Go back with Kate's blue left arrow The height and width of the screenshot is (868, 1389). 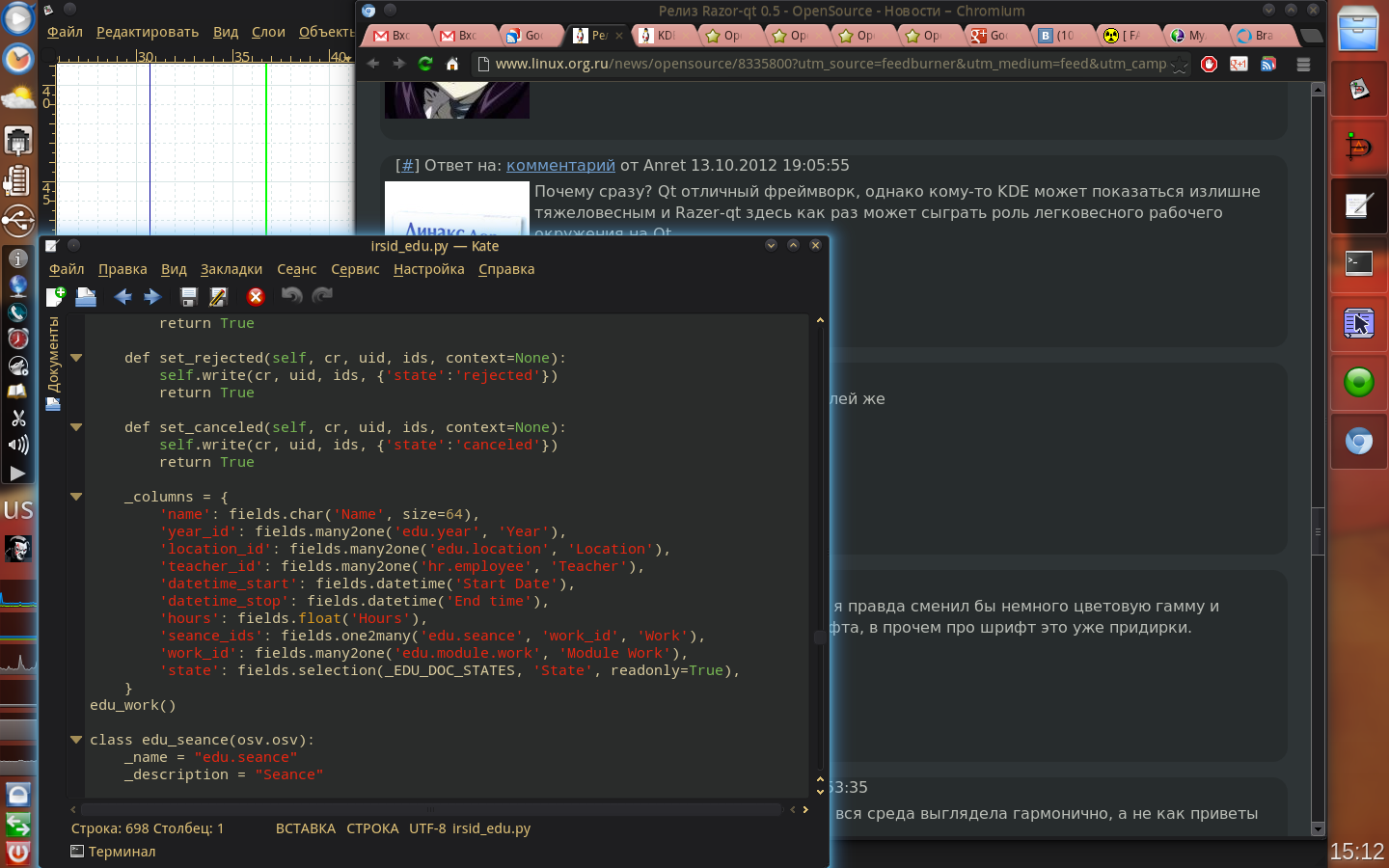[123, 296]
